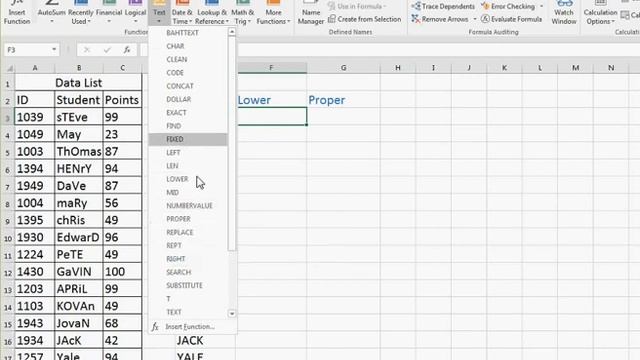Select REPLACE function from list
Image resolution: width=640 pixels, height=360 pixels.
[x=188, y=232]
